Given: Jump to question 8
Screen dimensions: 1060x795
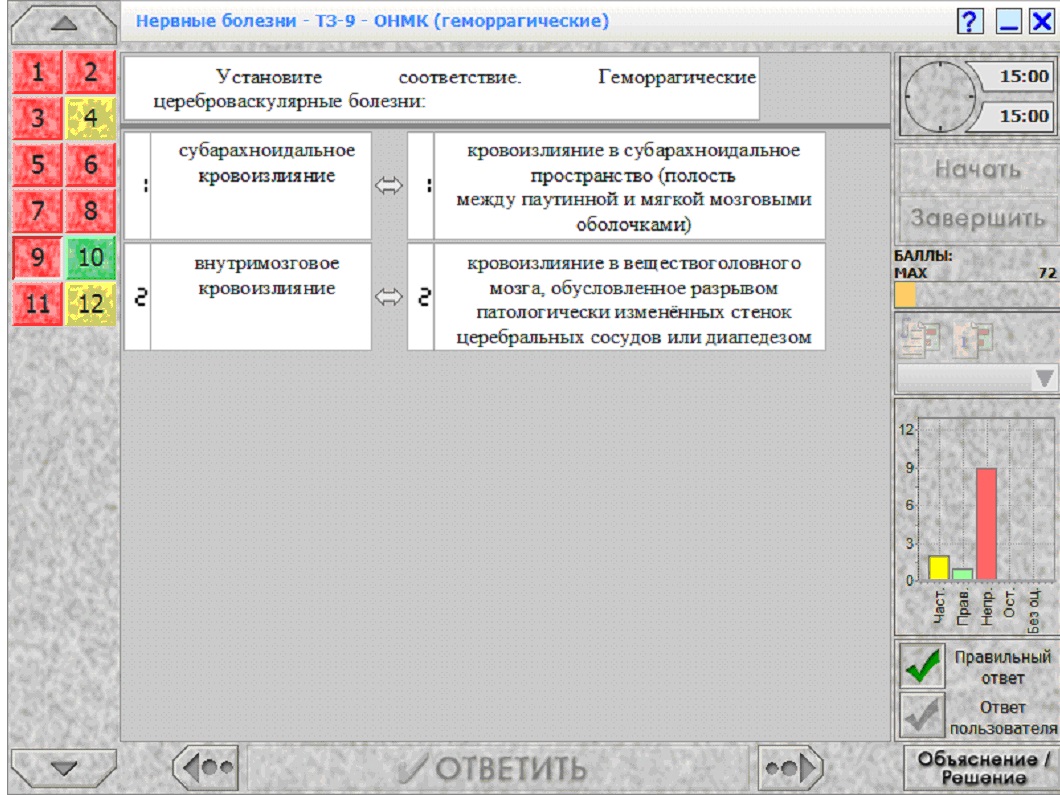Looking at the screenshot, I should coord(91,211).
